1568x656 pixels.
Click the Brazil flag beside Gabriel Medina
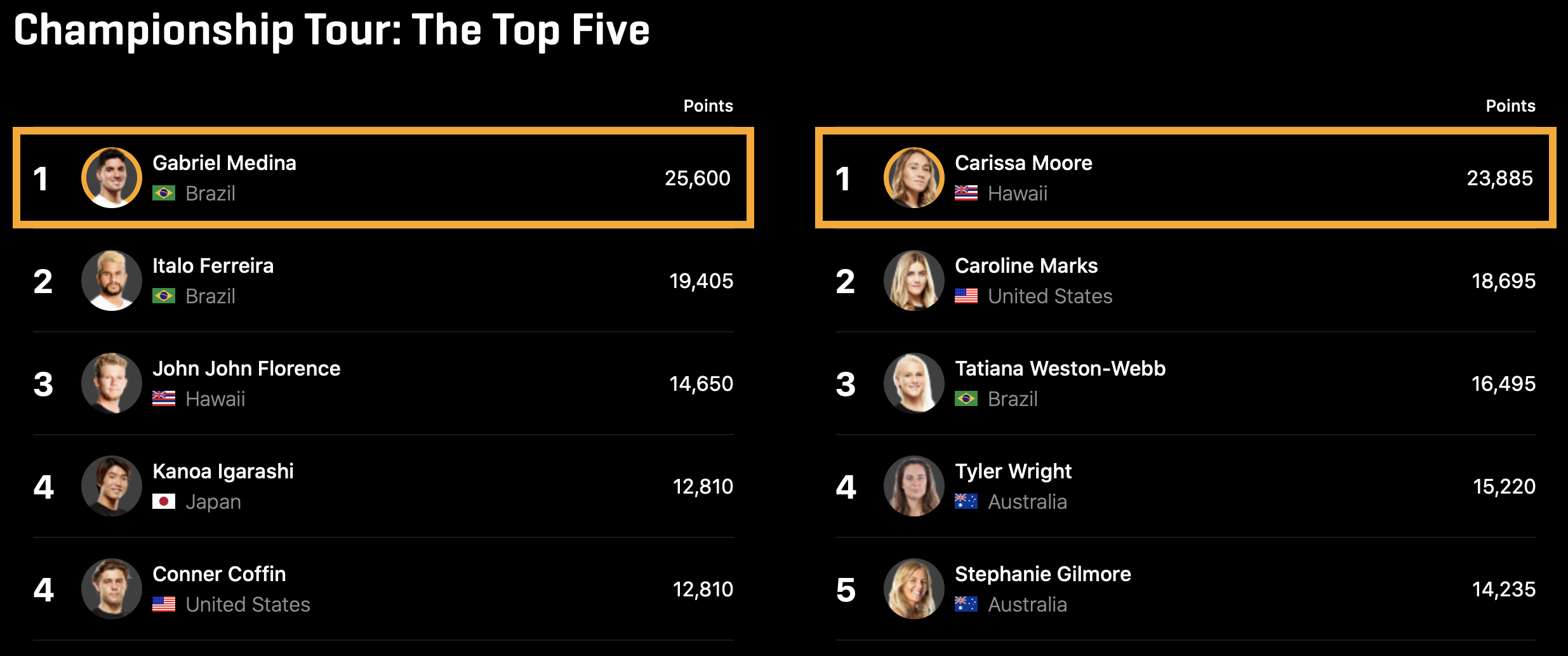click(x=164, y=193)
